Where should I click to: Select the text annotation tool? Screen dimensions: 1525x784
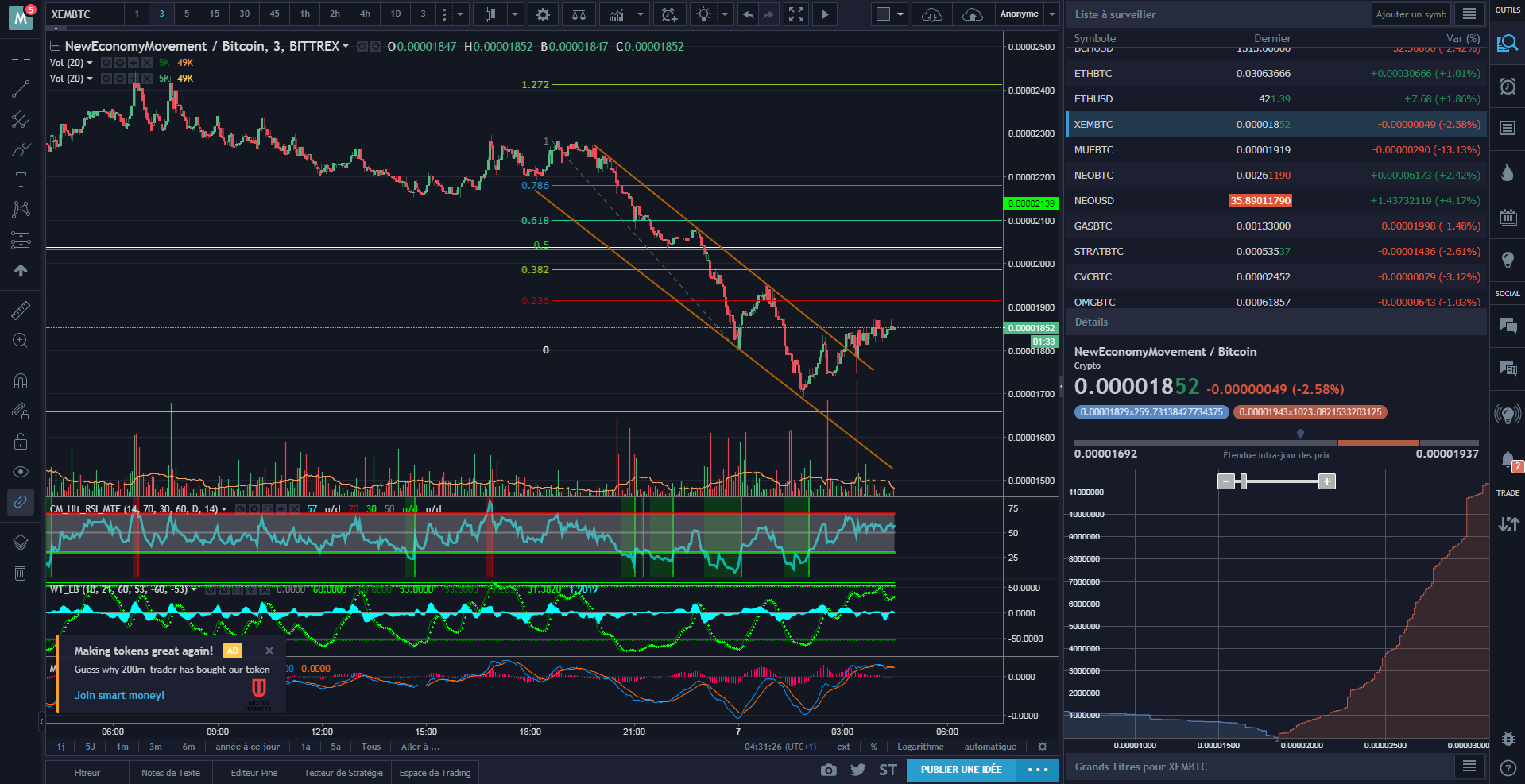click(x=21, y=180)
